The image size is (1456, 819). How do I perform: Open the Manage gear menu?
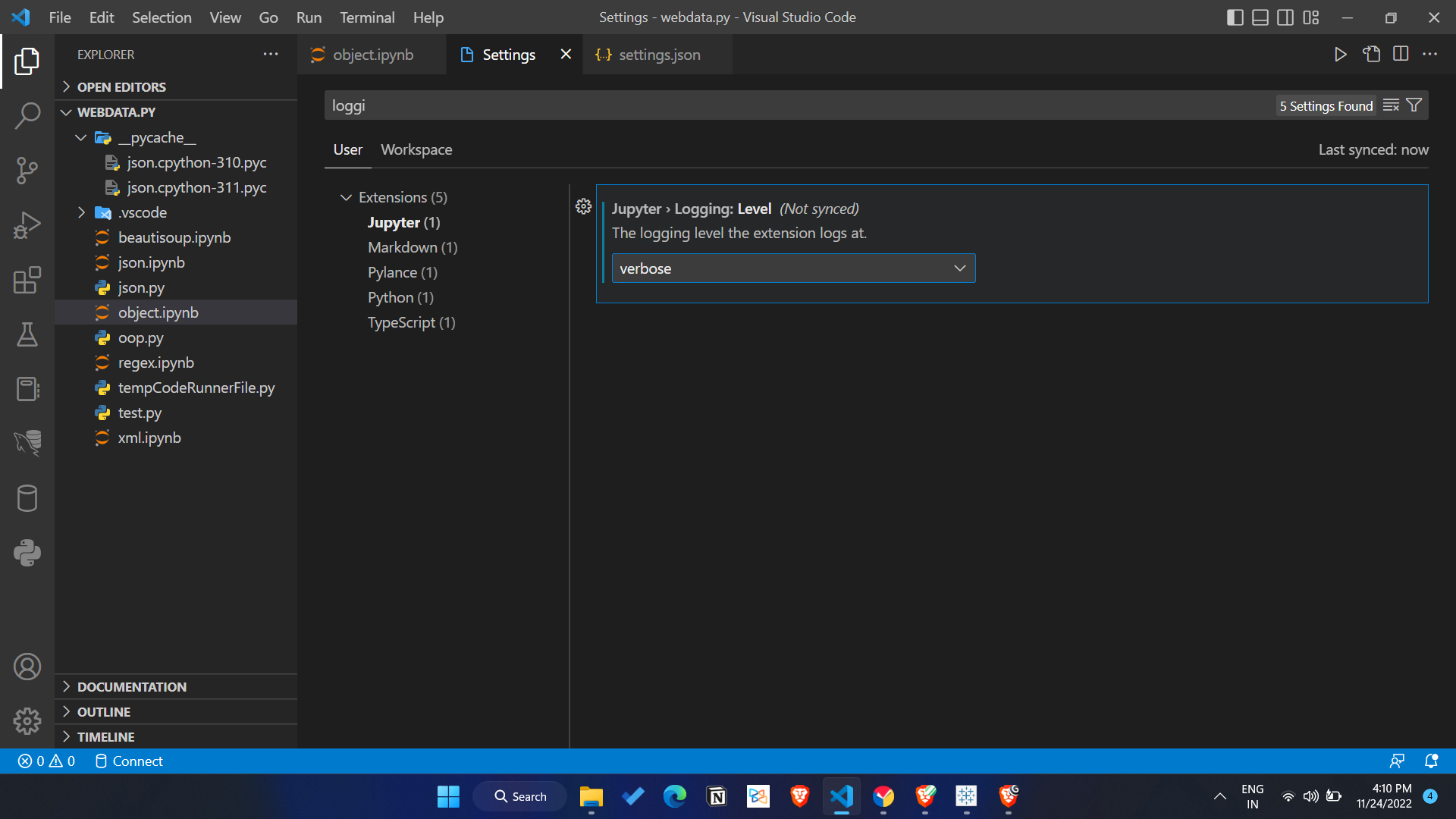(x=27, y=721)
